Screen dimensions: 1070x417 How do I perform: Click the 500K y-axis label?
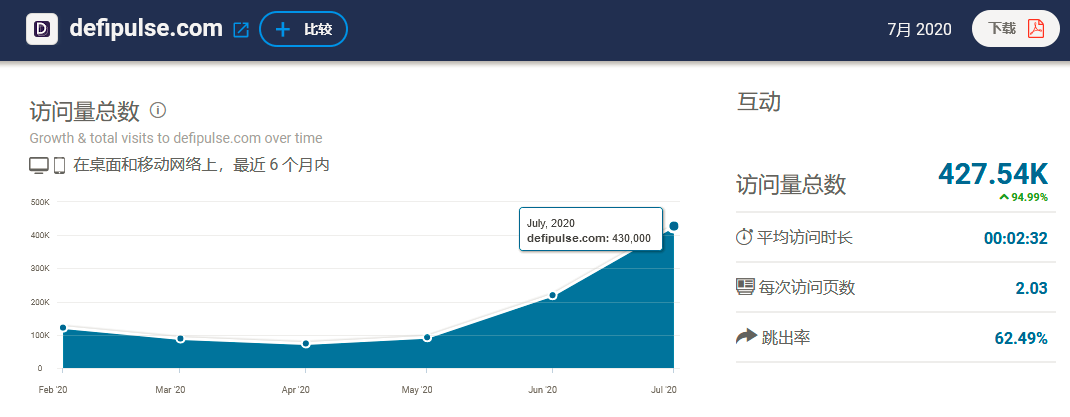[x=41, y=202]
